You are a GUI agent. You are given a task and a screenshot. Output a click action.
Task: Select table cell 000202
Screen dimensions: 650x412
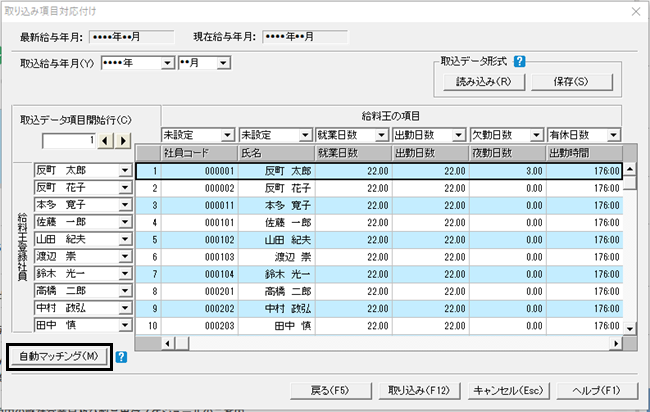(x=199, y=309)
